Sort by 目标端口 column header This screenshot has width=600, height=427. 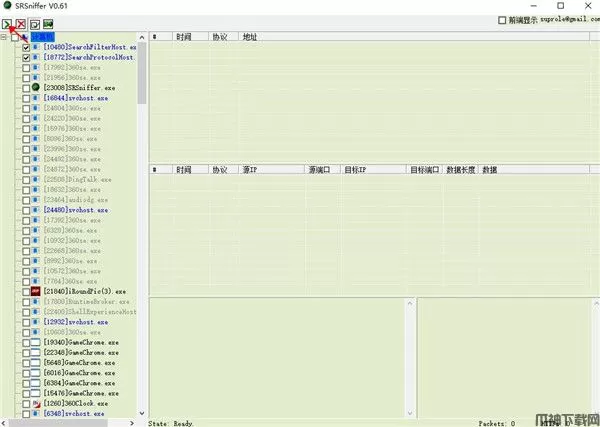(x=423, y=171)
